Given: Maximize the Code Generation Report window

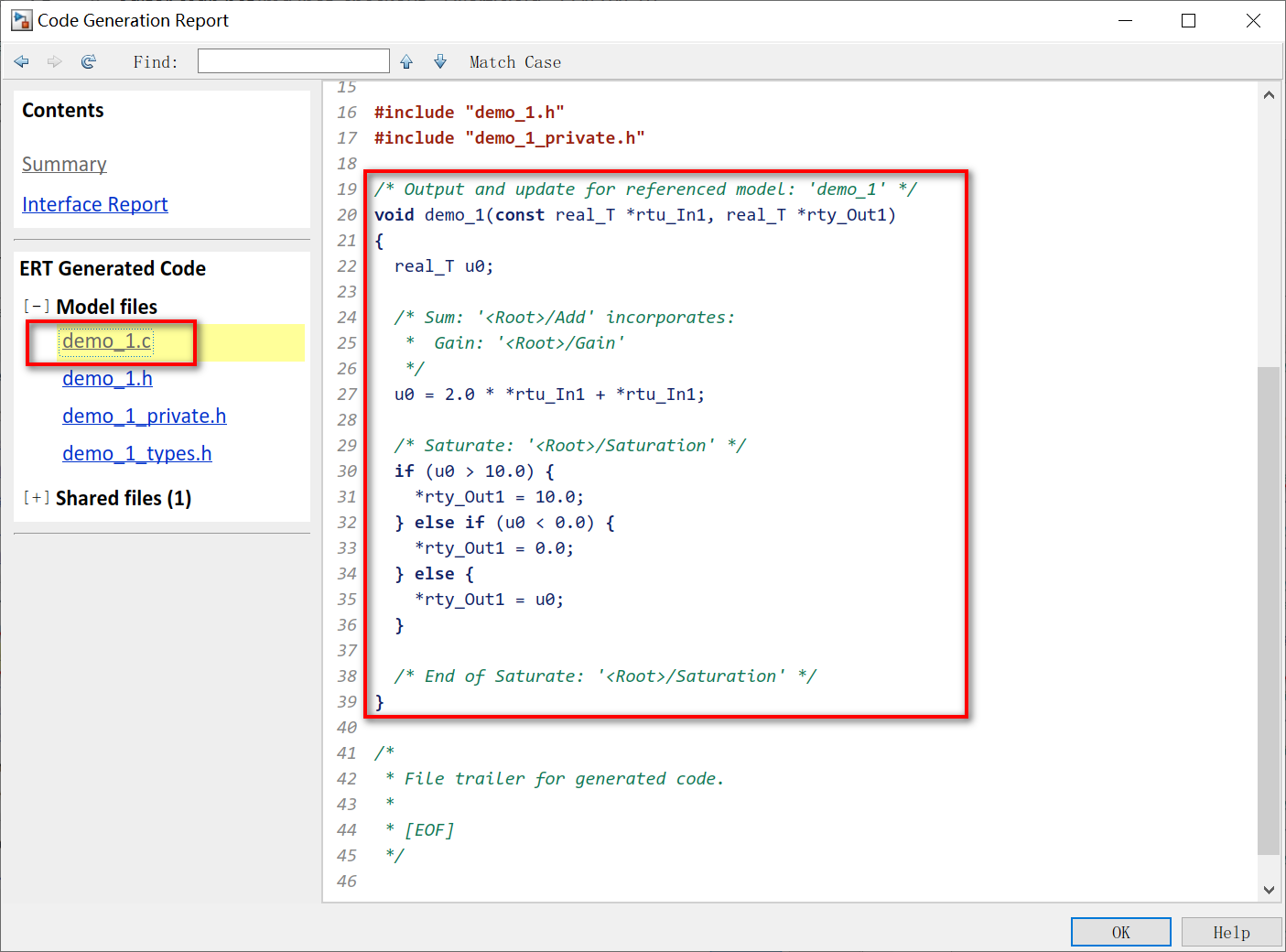Looking at the screenshot, I should click(1189, 20).
